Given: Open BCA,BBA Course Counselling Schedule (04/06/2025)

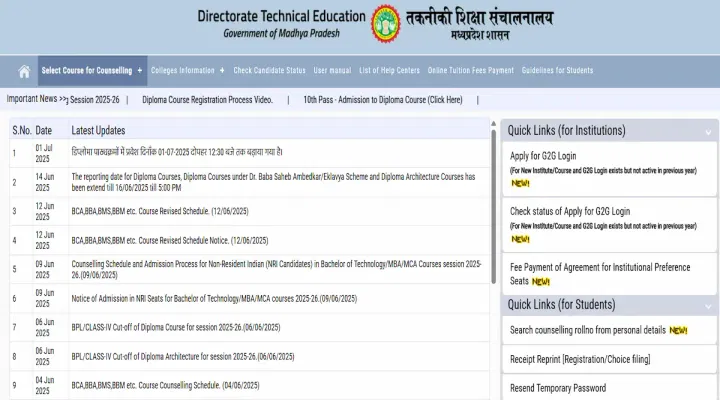Looking at the screenshot, I should [x=165, y=385].
